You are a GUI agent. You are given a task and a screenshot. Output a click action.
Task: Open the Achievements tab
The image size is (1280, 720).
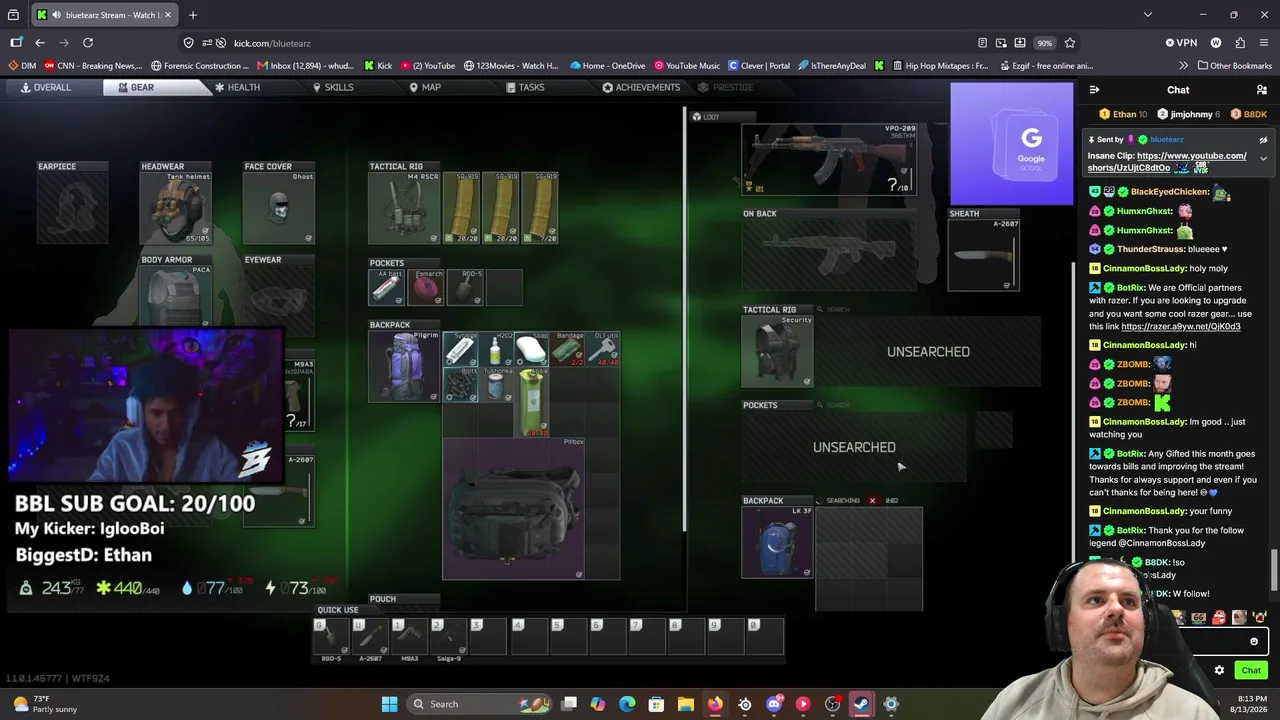click(641, 87)
